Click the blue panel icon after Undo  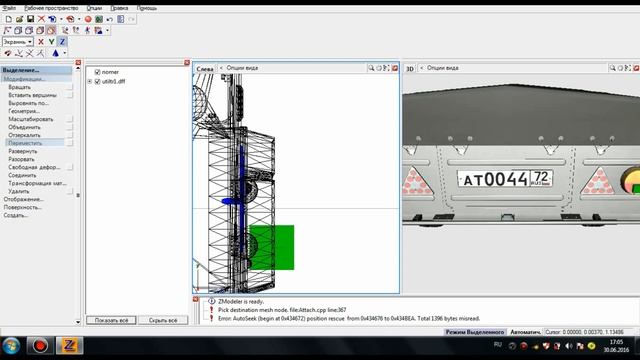[120, 19]
